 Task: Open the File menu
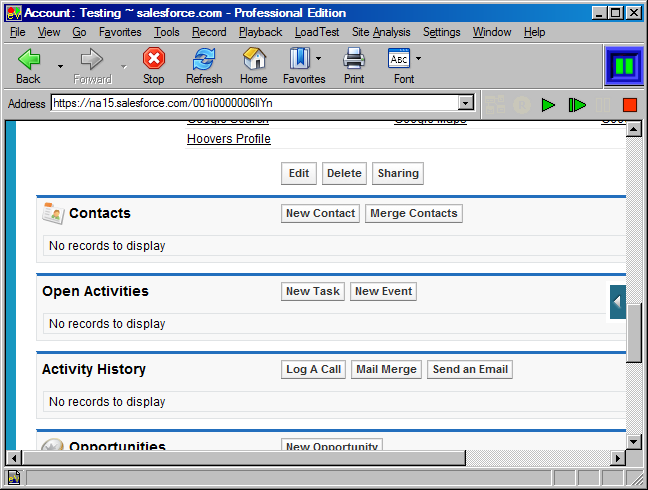click(x=18, y=32)
